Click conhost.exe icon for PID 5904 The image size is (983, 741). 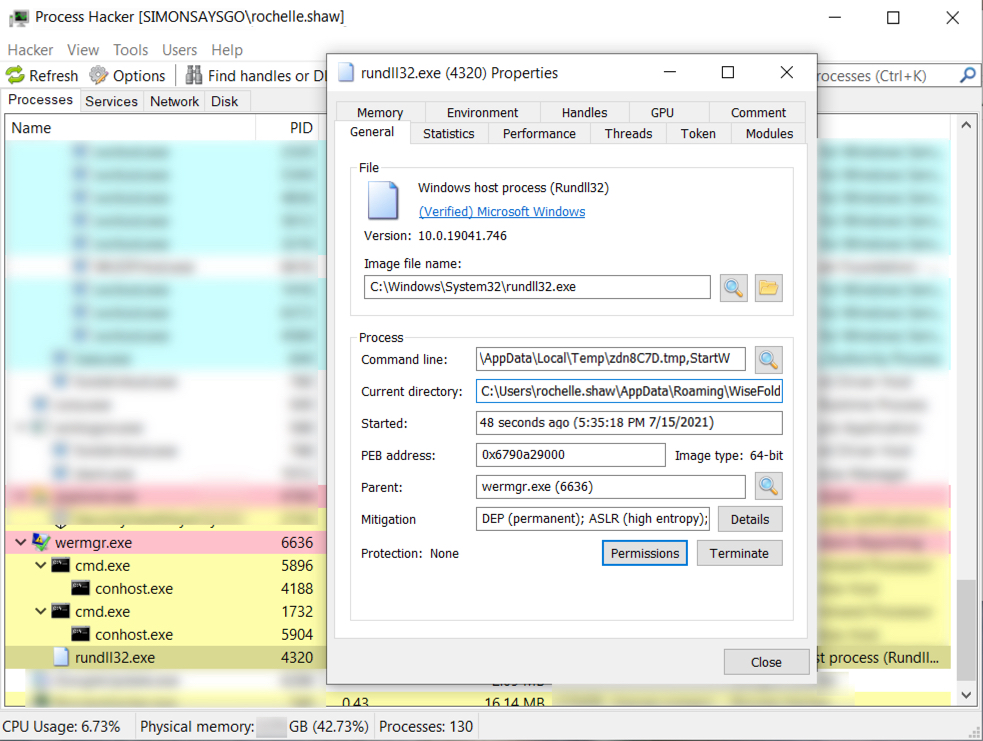tap(80, 634)
